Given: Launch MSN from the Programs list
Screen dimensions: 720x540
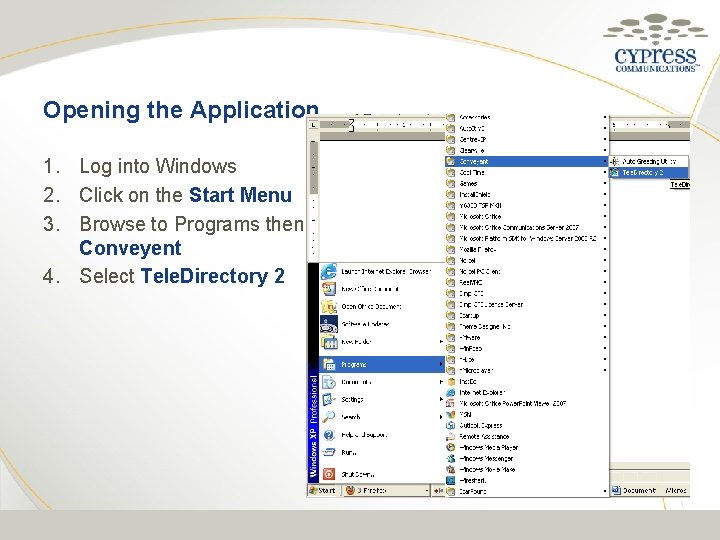Looking at the screenshot, I should coord(527,415).
